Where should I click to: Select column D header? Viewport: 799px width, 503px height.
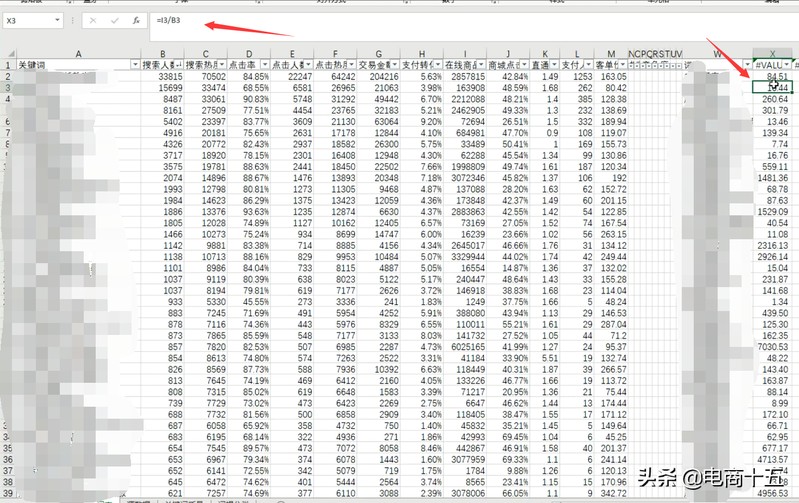249,54
